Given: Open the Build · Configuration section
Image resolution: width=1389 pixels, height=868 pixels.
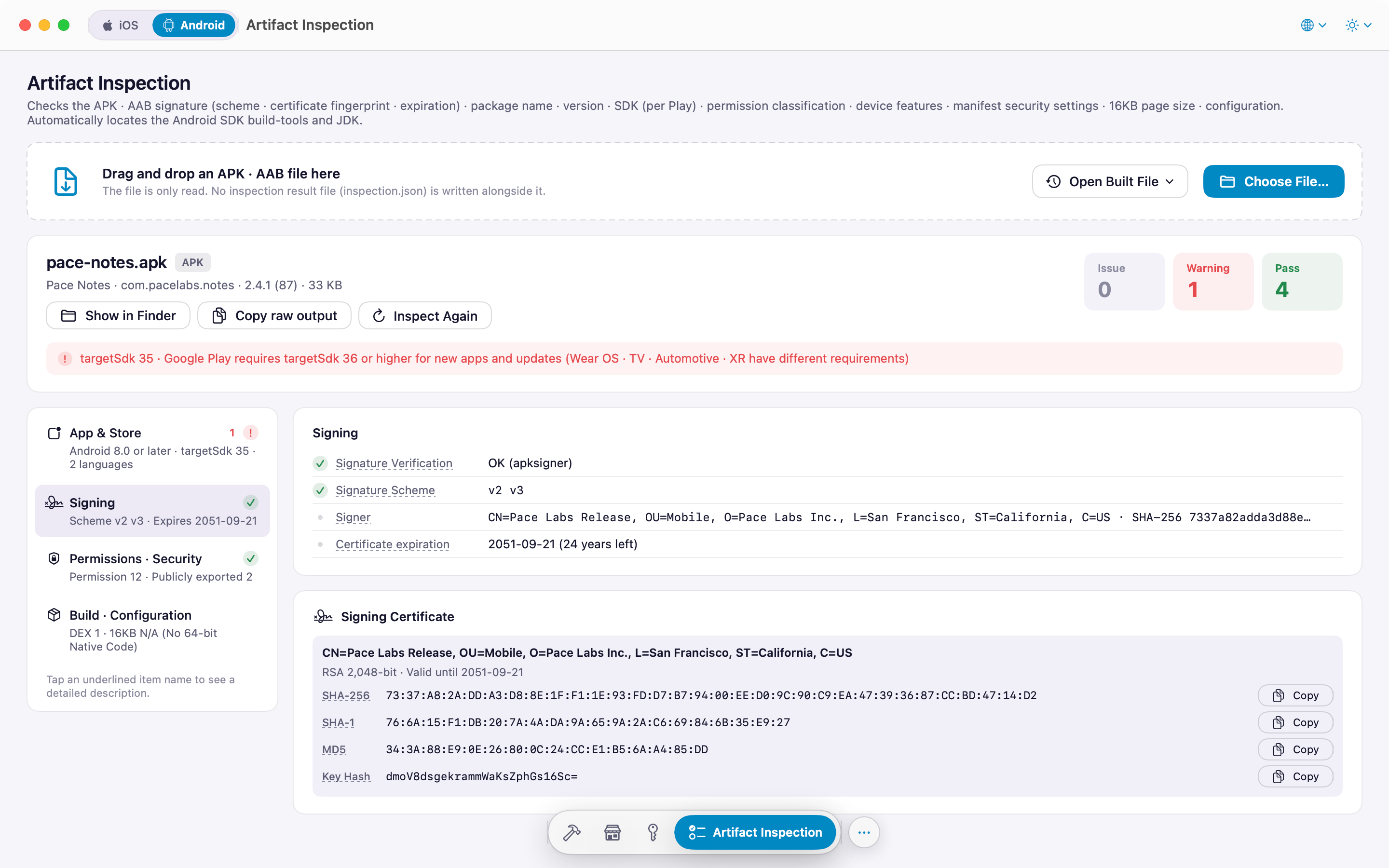Looking at the screenshot, I should pos(152,630).
